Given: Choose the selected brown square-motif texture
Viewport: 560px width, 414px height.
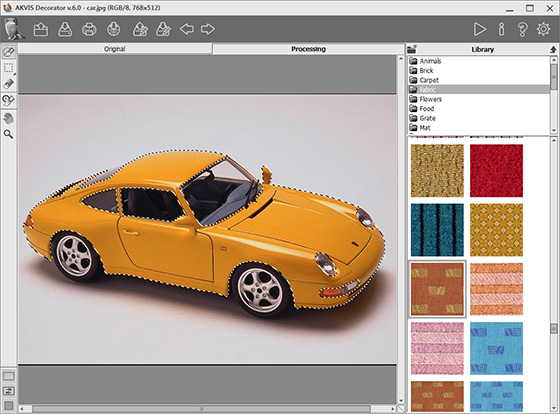Looking at the screenshot, I should click(x=437, y=289).
